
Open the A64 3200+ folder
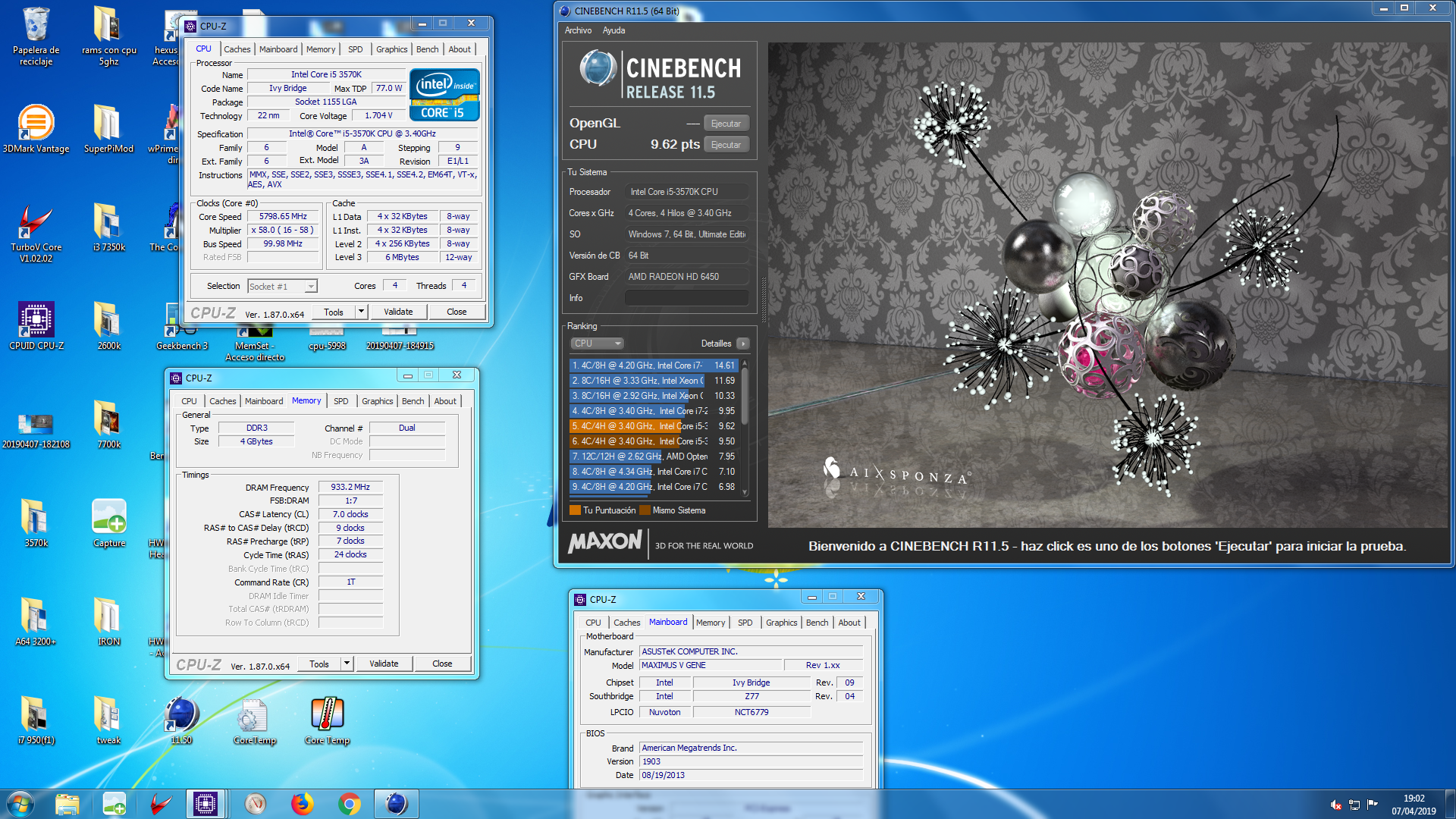[36, 622]
